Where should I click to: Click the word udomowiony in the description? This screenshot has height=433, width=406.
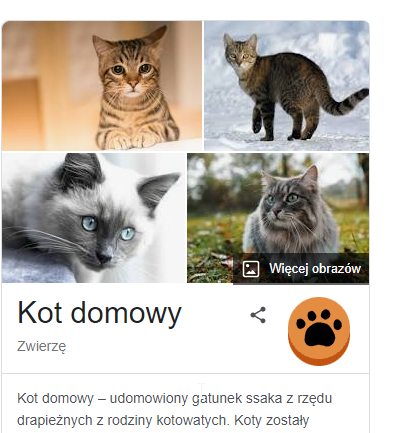pos(149,398)
